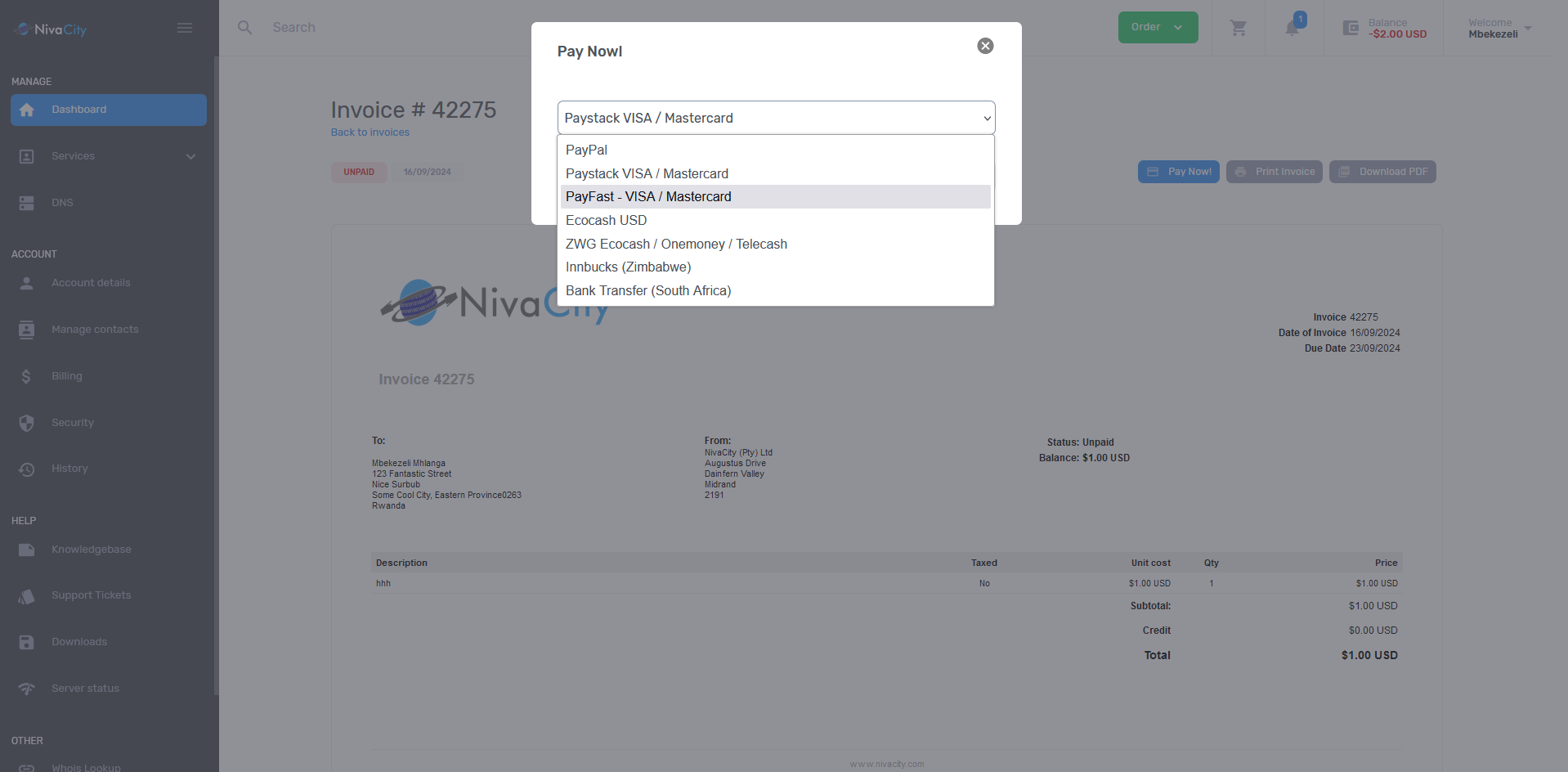Click the Manage contacts icon
1568x772 pixels.
(27, 330)
